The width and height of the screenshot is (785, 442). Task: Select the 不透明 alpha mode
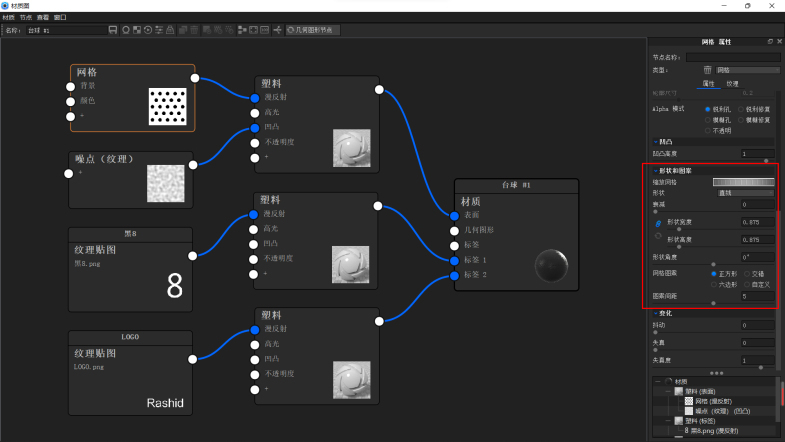pos(708,130)
